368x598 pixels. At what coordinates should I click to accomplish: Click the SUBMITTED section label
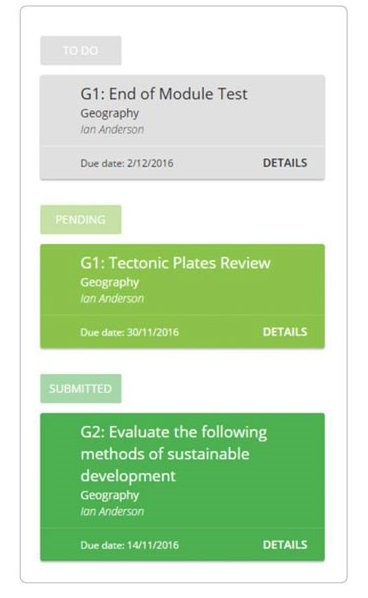pyautogui.click(x=81, y=388)
